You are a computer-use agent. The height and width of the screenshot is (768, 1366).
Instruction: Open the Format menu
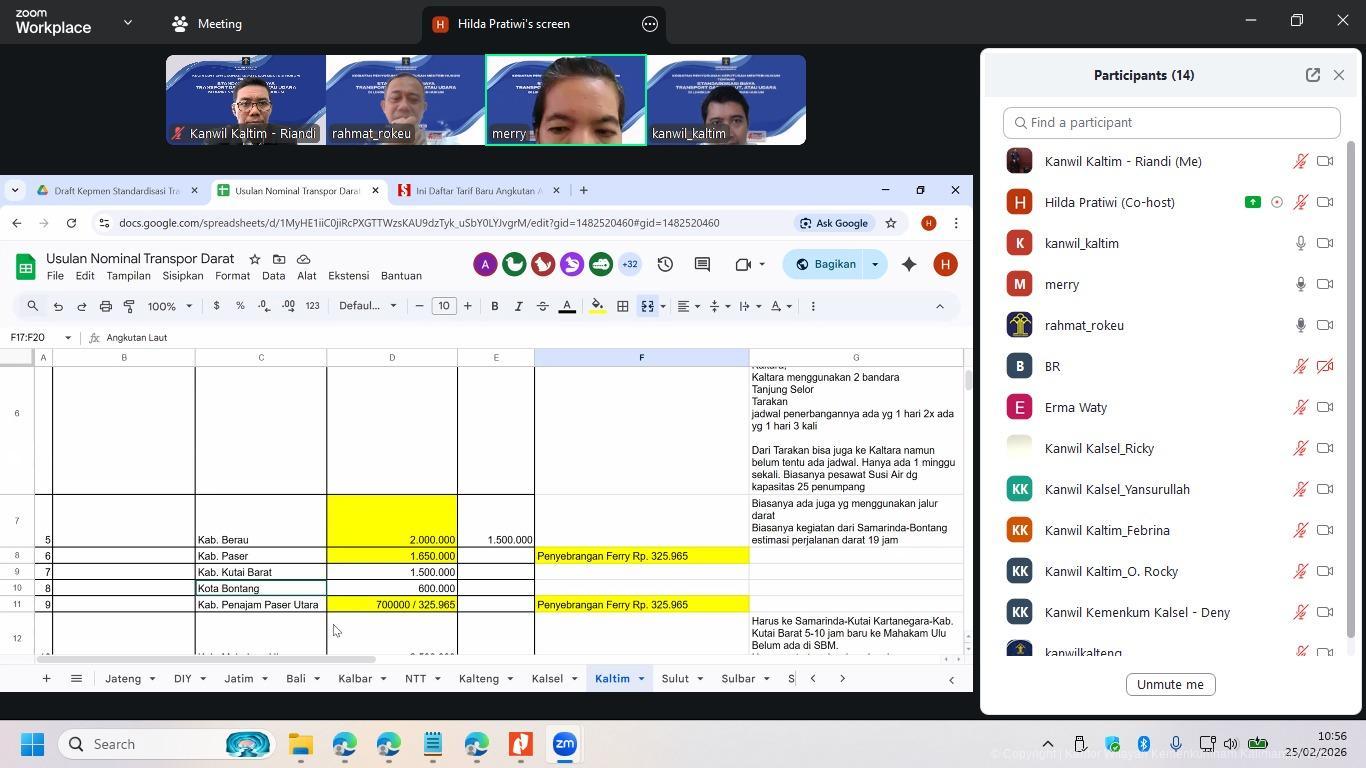232,276
